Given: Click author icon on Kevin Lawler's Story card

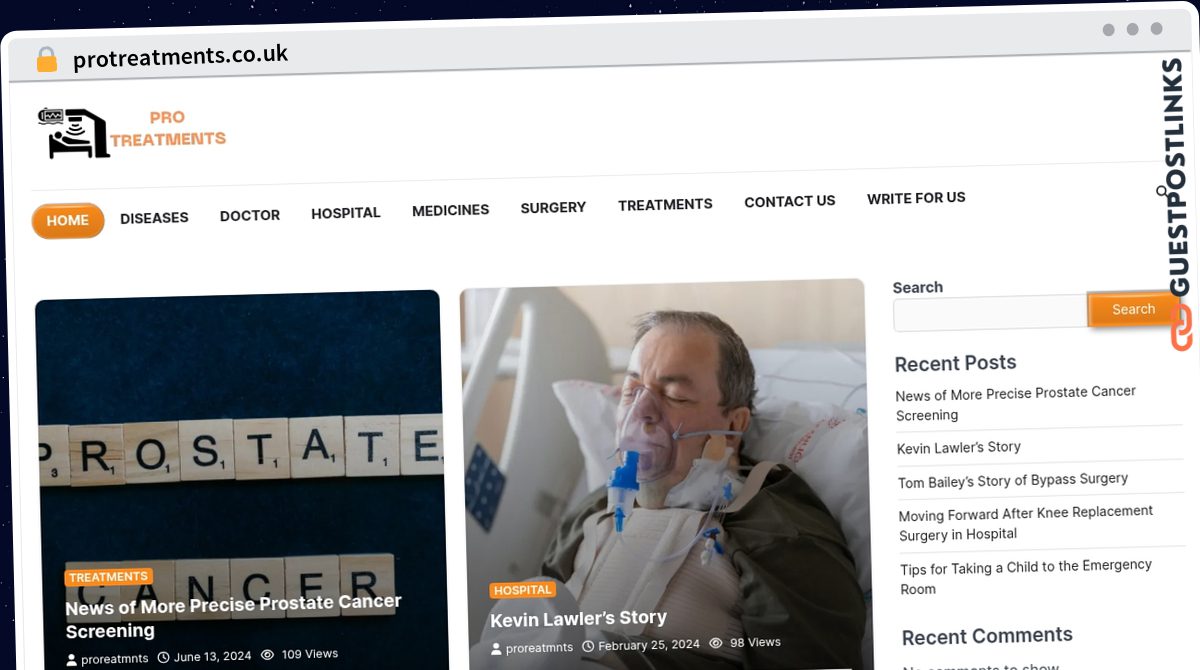Looking at the screenshot, I should click(x=497, y=648).
